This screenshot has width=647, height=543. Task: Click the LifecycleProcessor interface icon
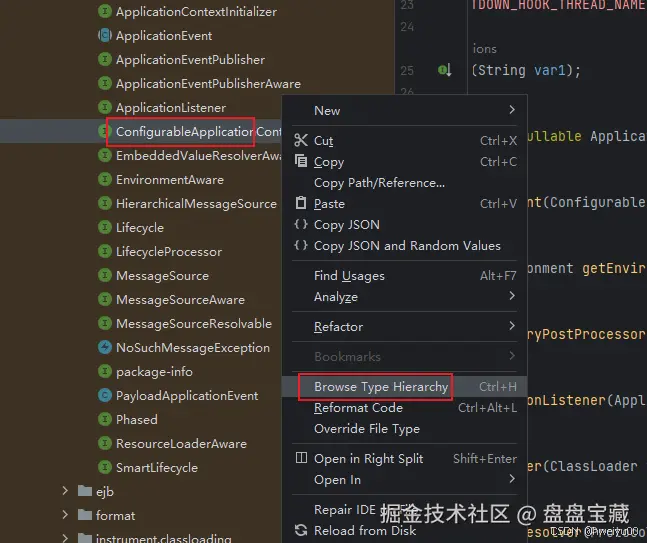pyautogui.click(x=105, y=251)
